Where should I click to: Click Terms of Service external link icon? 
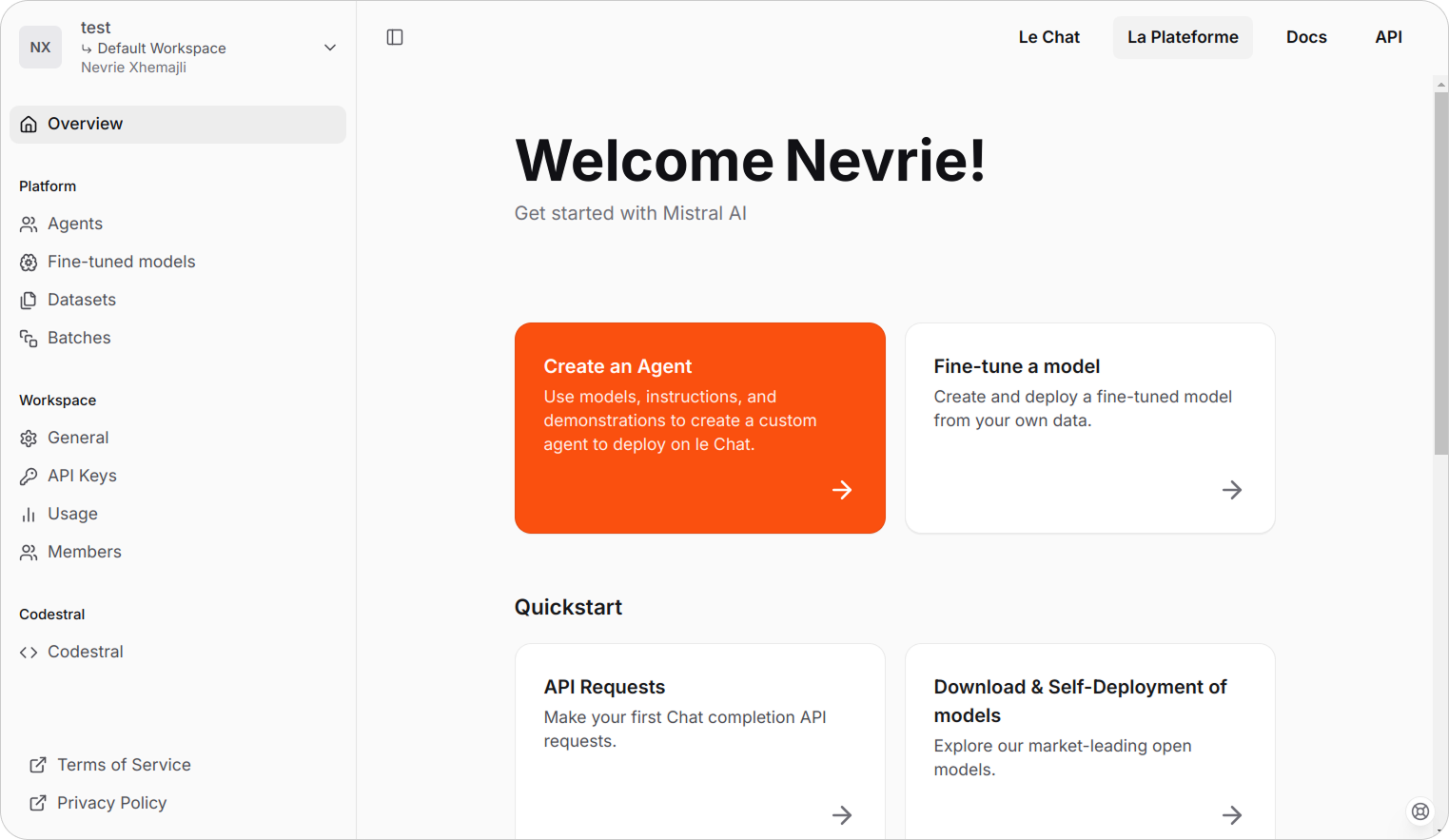38,765
